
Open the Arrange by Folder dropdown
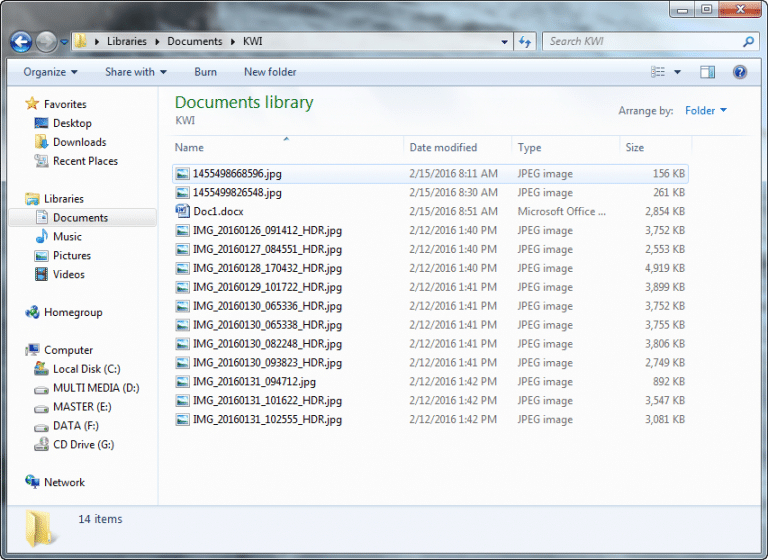[706, 111]
